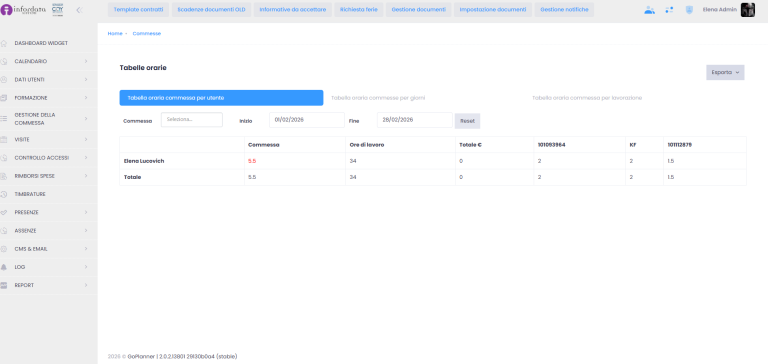This screenshot has width=768, height=364.
Task: Click the Formazione sidebar icon
Action: coord(4,97)
